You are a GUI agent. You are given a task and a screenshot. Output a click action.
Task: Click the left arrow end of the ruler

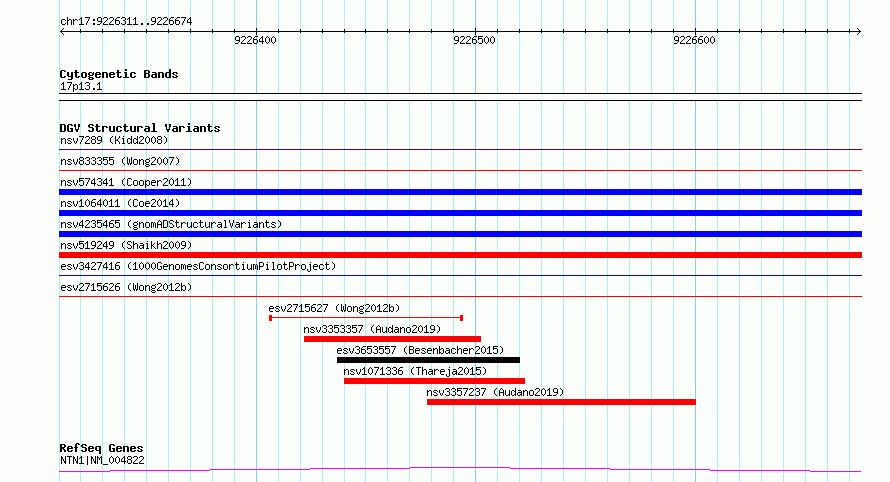(x=62, y=31)
